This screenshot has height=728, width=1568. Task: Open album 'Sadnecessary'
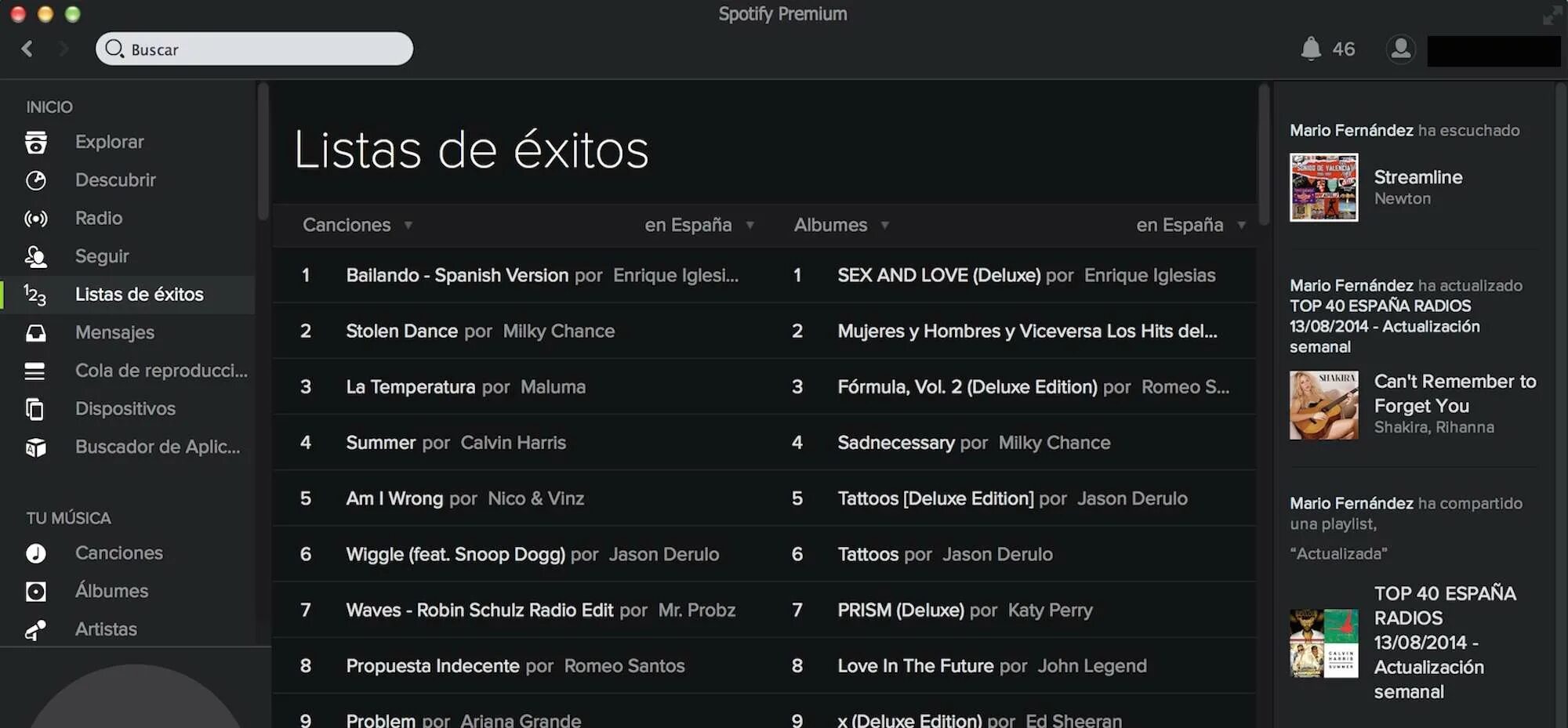pos(895,444)
